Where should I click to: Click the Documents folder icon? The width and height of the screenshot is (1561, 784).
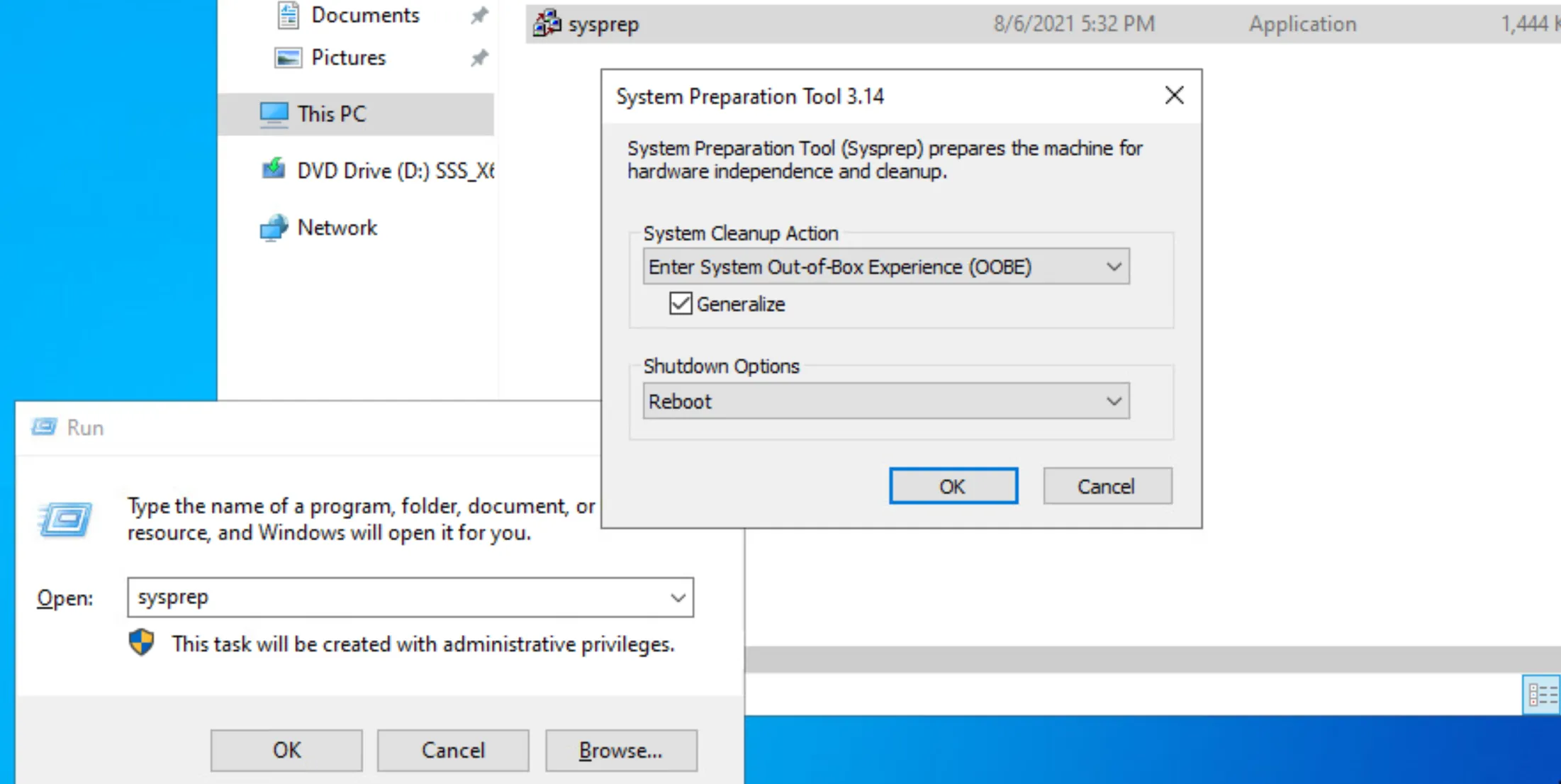point(288,15)
